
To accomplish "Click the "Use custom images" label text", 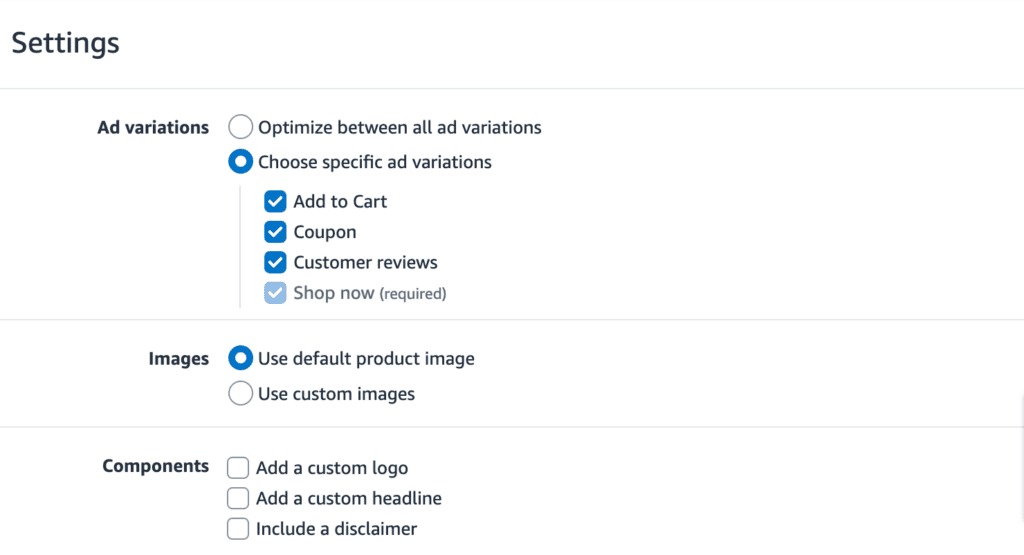I will point(336,394).
